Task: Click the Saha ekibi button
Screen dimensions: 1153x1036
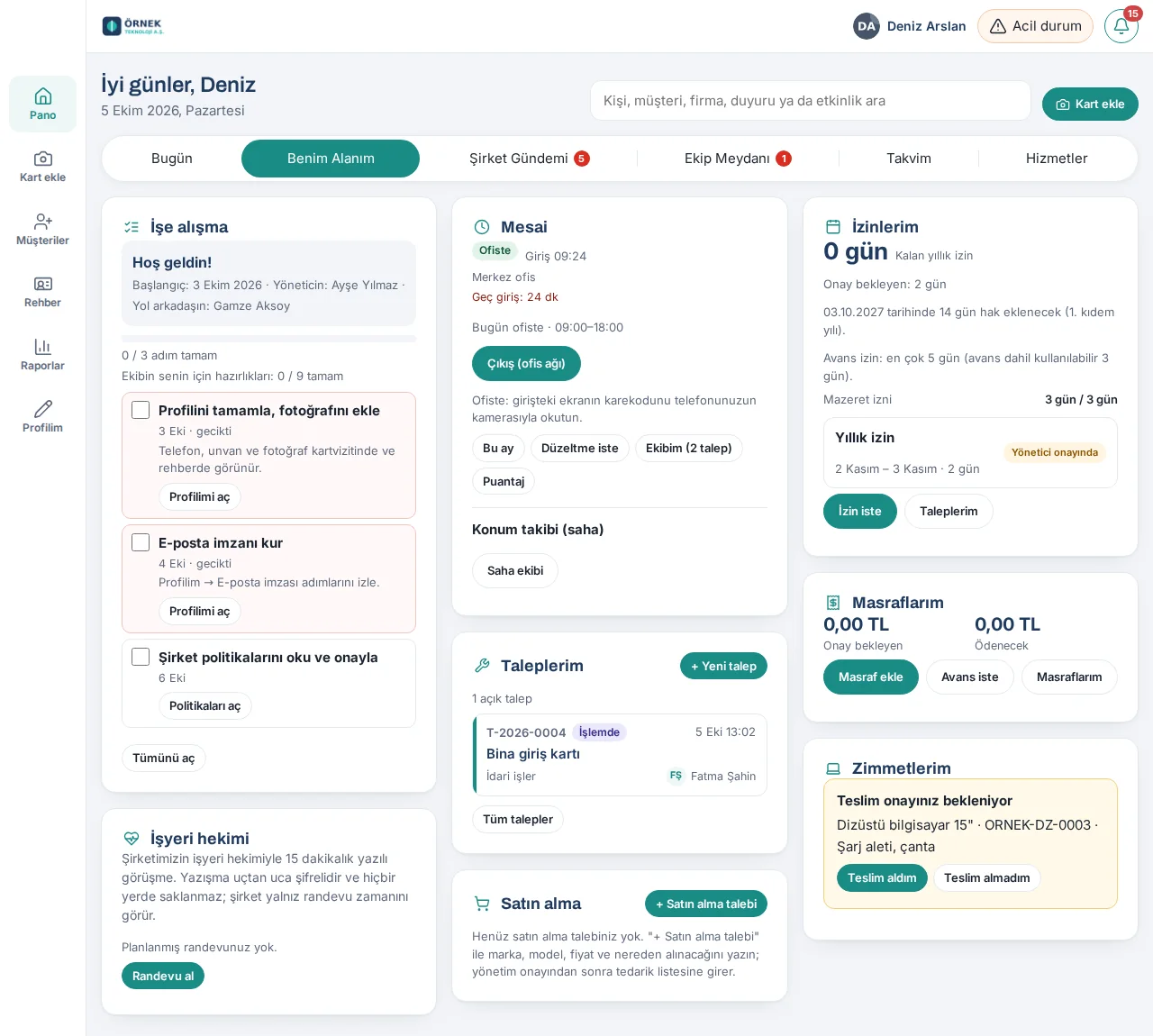Action: coord(515,570)
